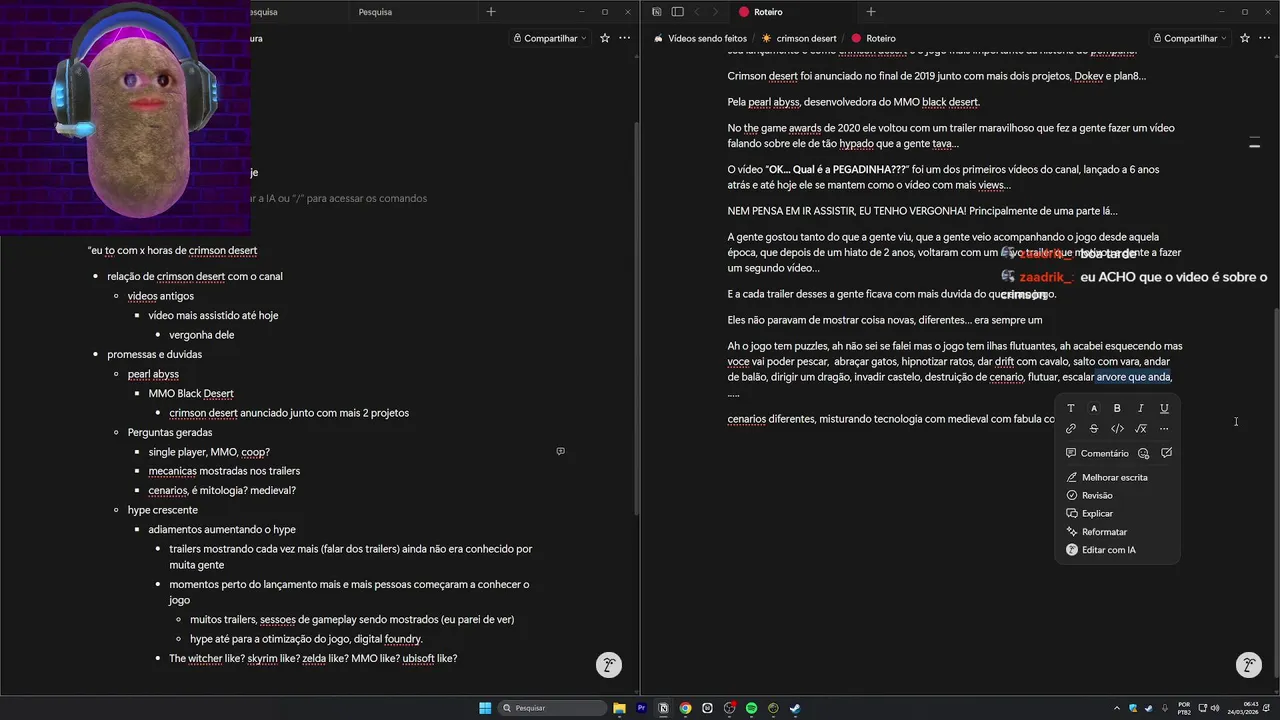Apply italic formatting to selected text
This screenshot has height=720, width=1280.
pyautogui.click(x=1141, y=408)
